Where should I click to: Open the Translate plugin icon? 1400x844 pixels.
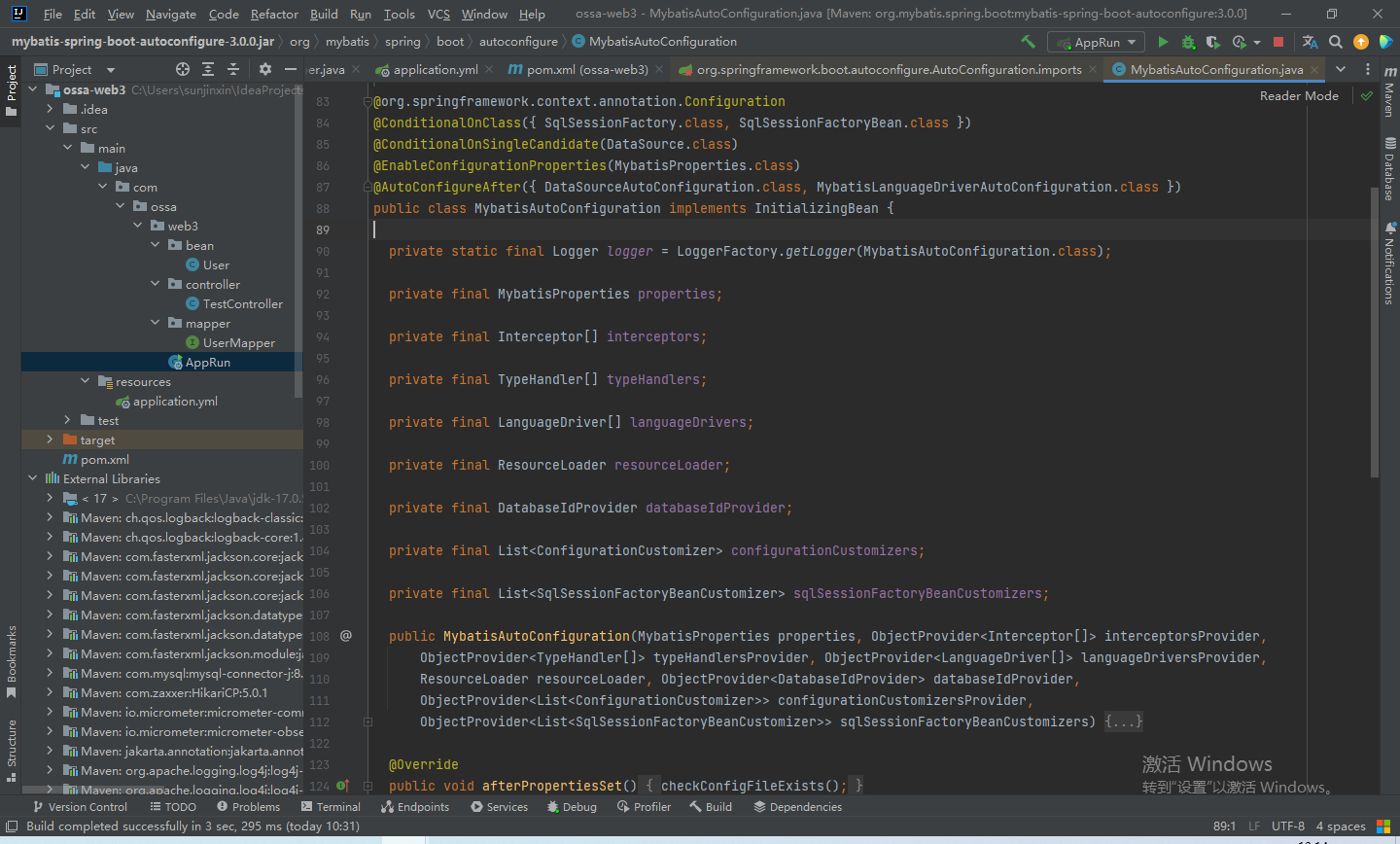[x=1310, y=42]
